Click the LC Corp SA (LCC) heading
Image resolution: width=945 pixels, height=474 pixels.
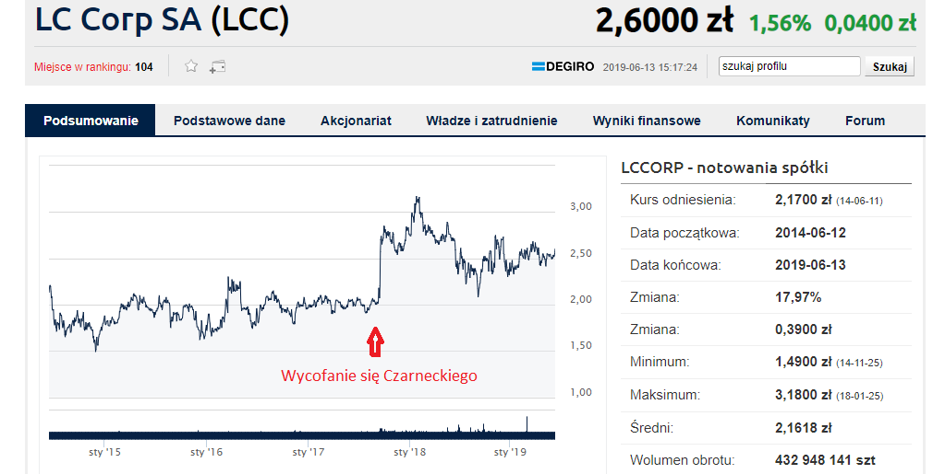[162, 19]
